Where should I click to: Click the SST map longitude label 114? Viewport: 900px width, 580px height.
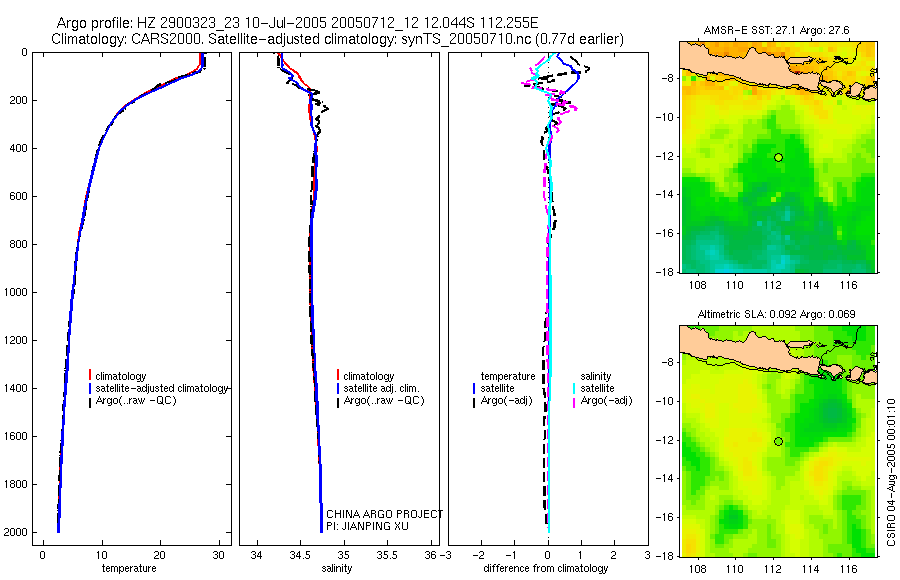click(x=811, y=285)
